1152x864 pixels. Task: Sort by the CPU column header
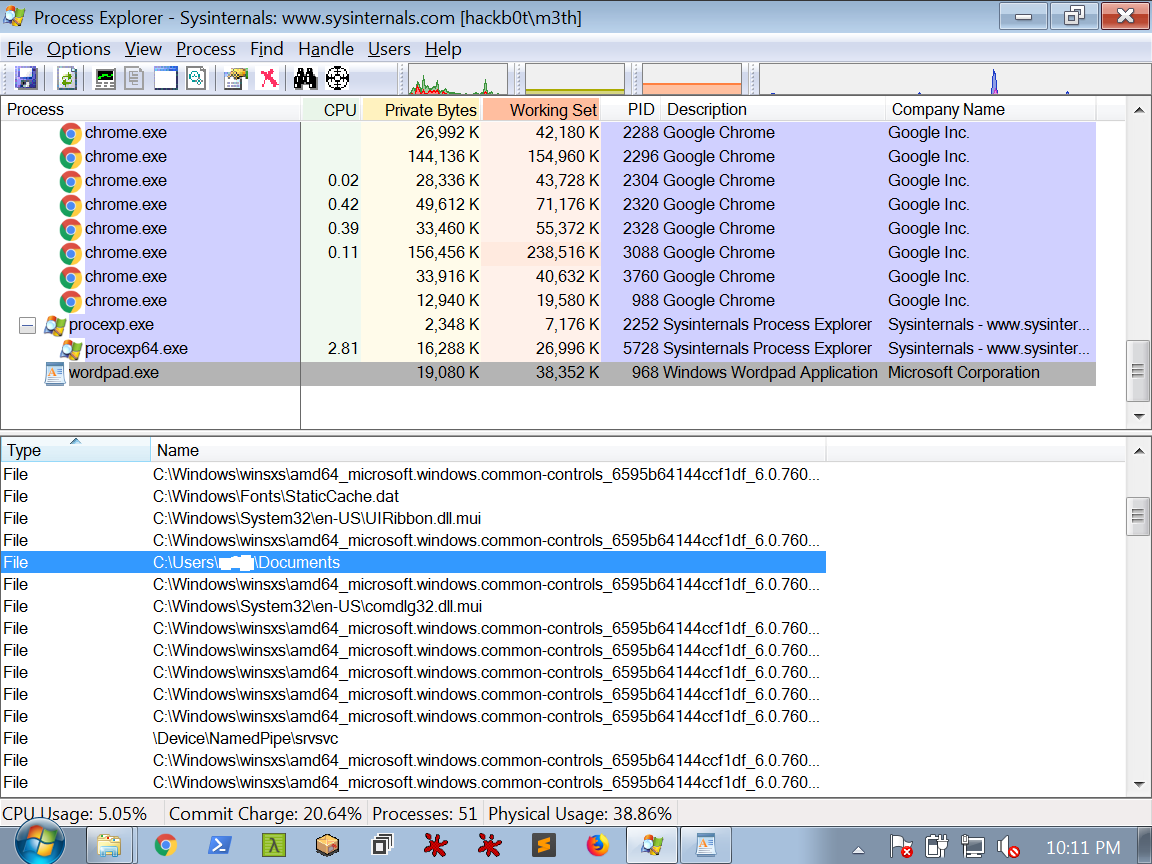(331, 109)
